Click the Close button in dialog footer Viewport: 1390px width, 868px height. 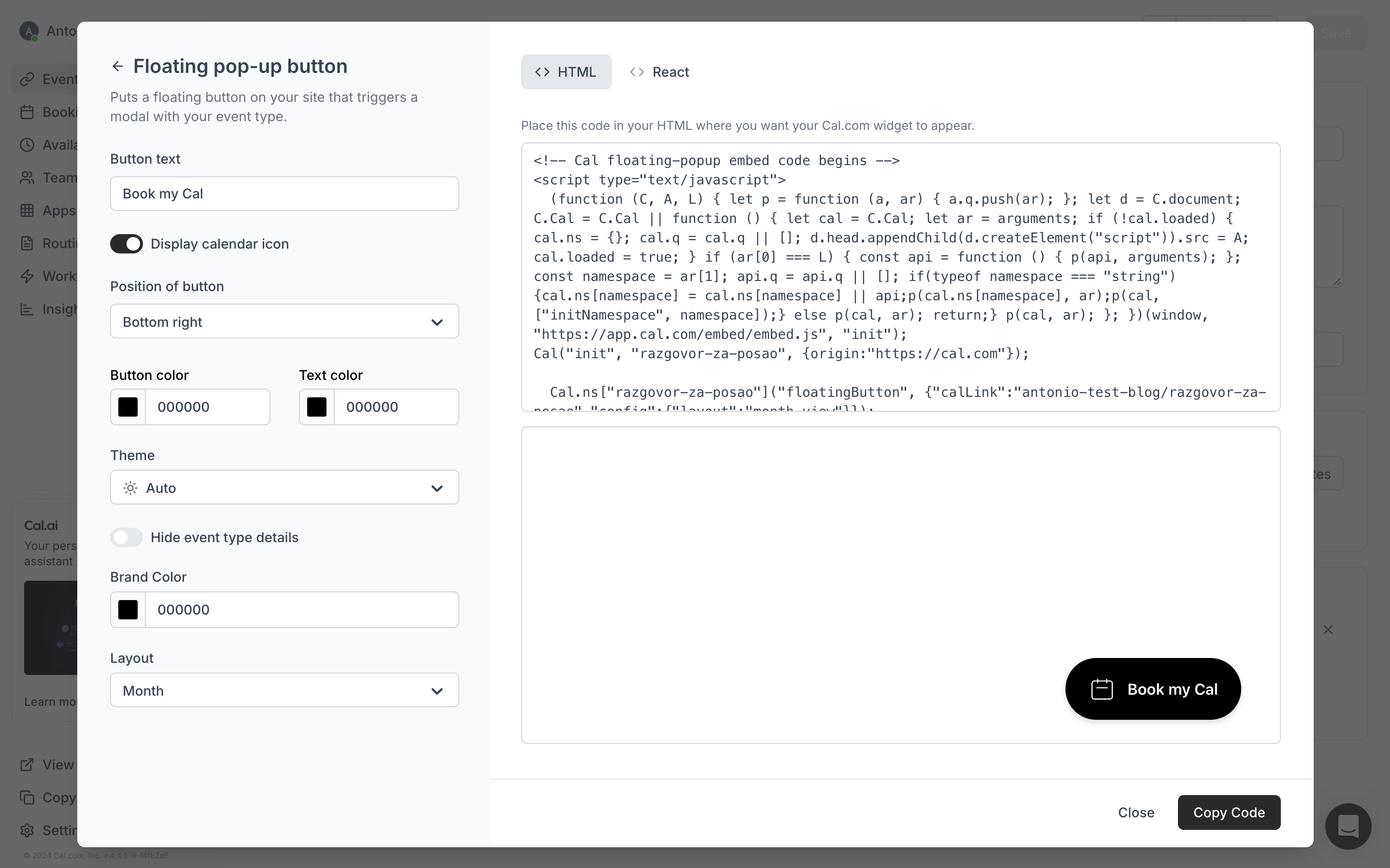click(x=1135, y=812)
